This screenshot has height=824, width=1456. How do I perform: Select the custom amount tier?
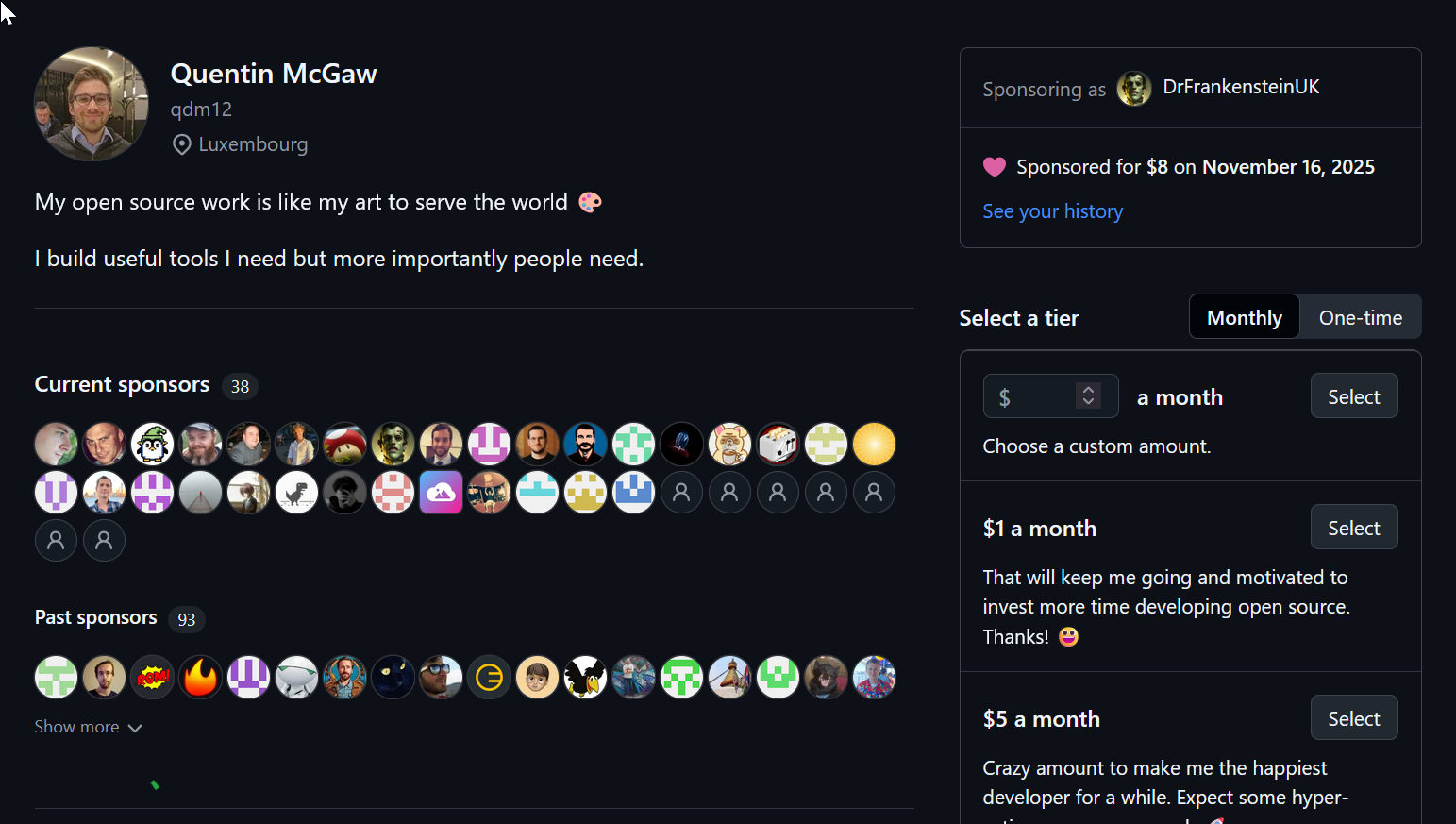[x=1353, y=396]
